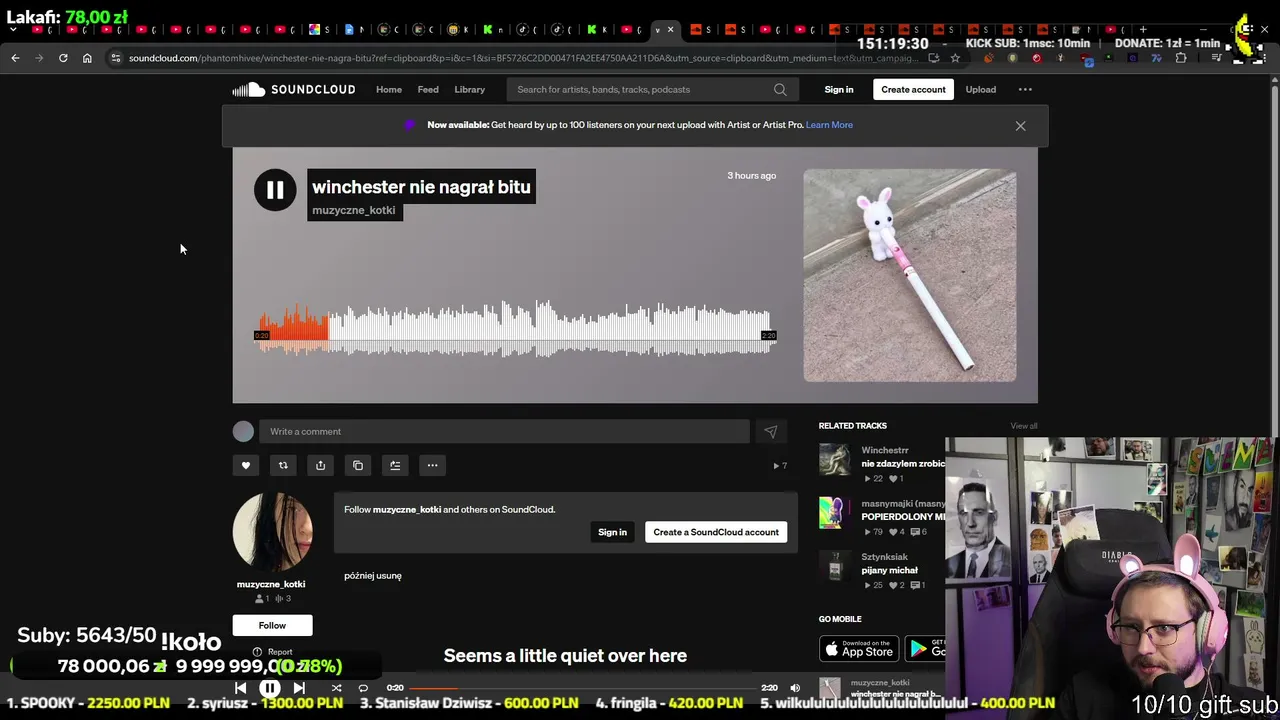Screen dimensions: 1280x720
Task: View all related tracks
Action: [1024, 426]
